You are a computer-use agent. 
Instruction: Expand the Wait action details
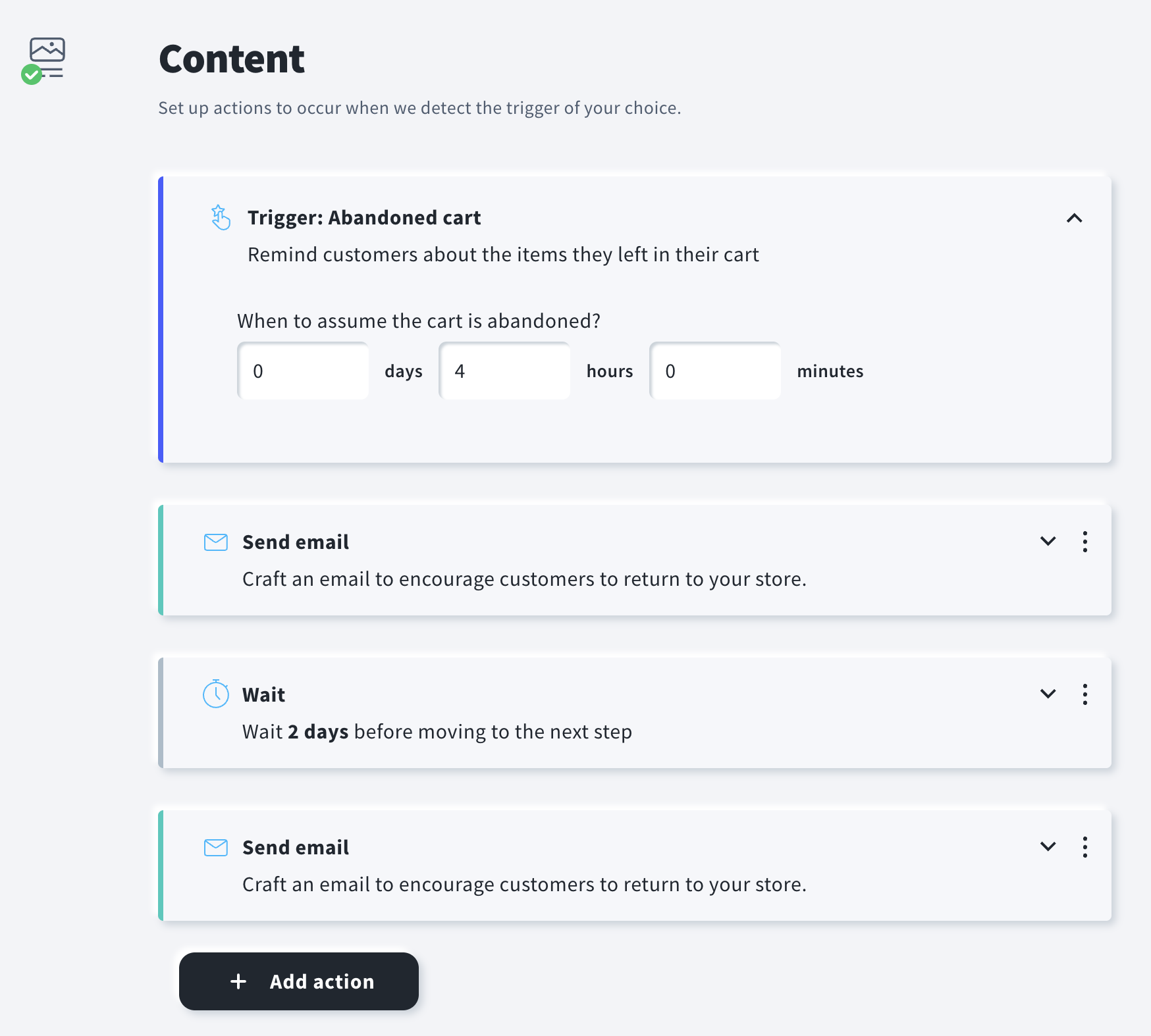1048,694
